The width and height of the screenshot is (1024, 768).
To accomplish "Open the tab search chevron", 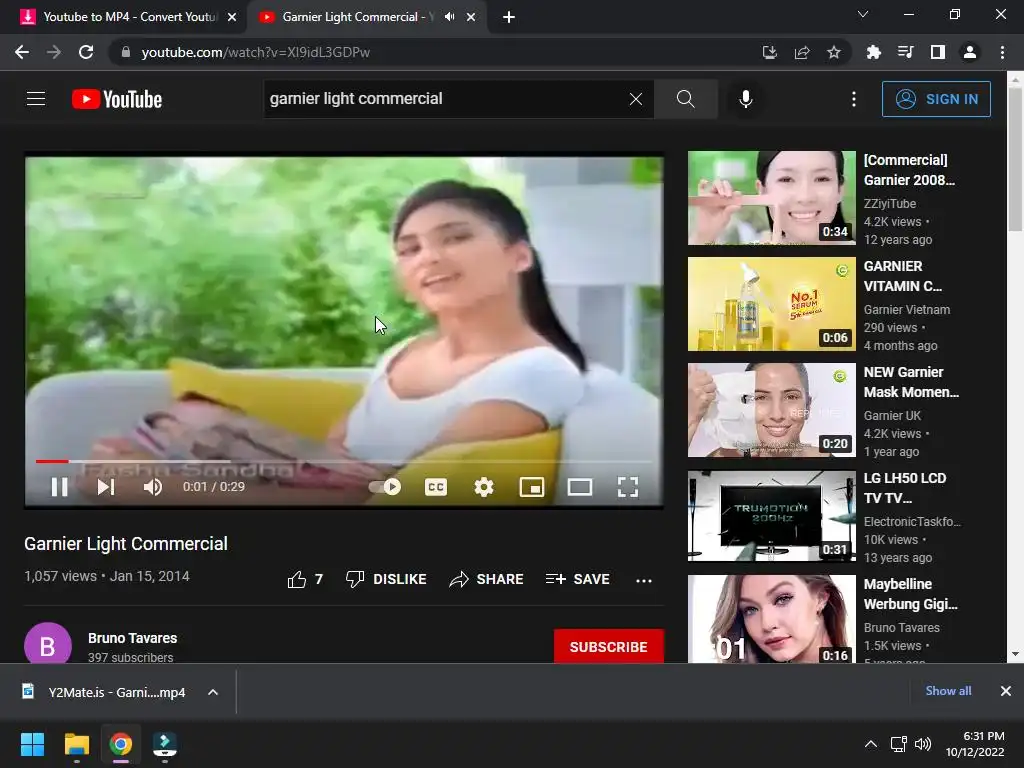I will (863, 14).
